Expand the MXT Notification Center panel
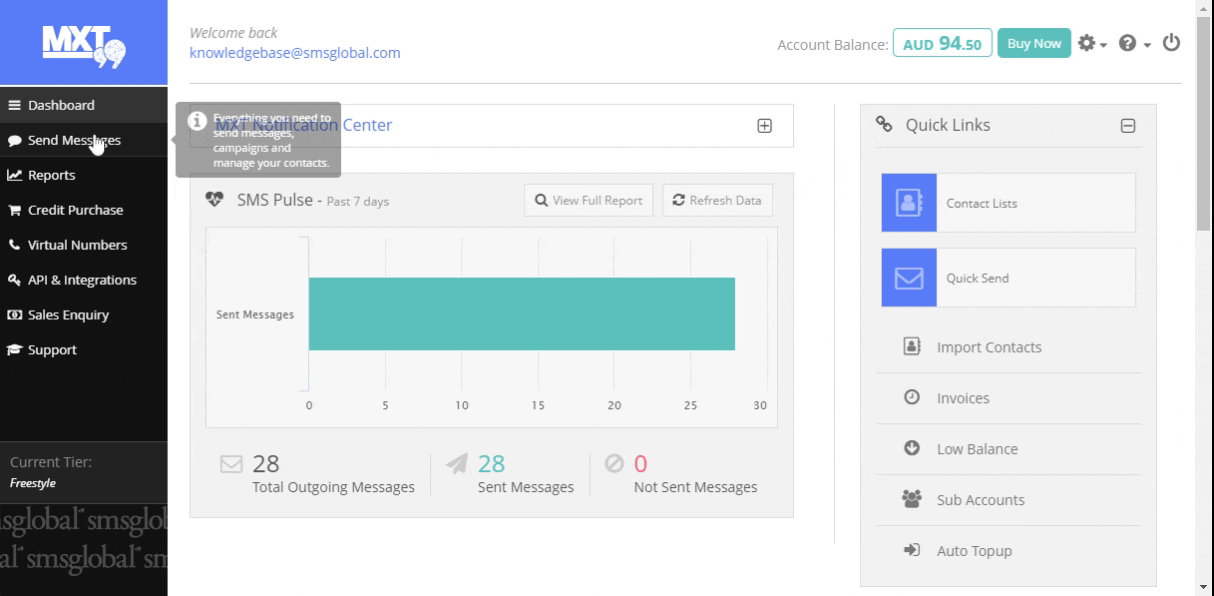Viewport: 1214px width, 596px height. tap(764, 126)
